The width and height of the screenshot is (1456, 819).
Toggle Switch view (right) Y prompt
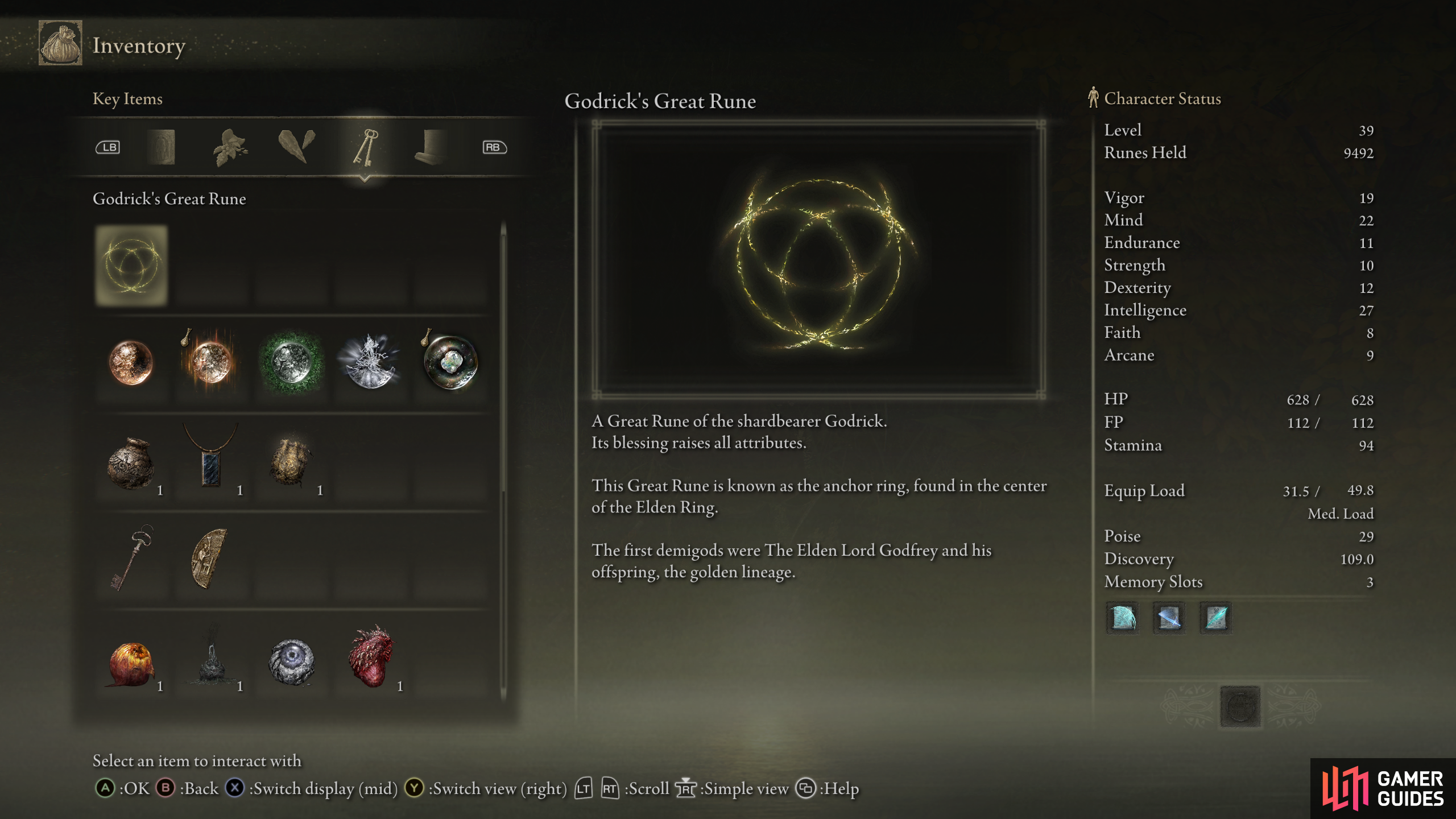coord(486,788)
